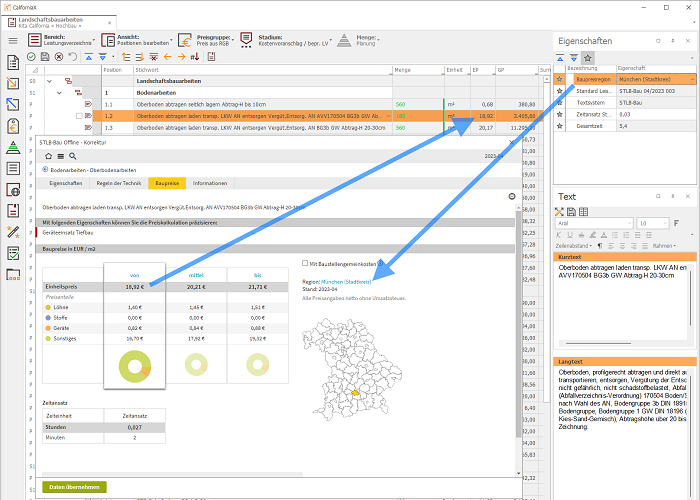Click the orange import arrow sidebar icon

click(13, 83)
